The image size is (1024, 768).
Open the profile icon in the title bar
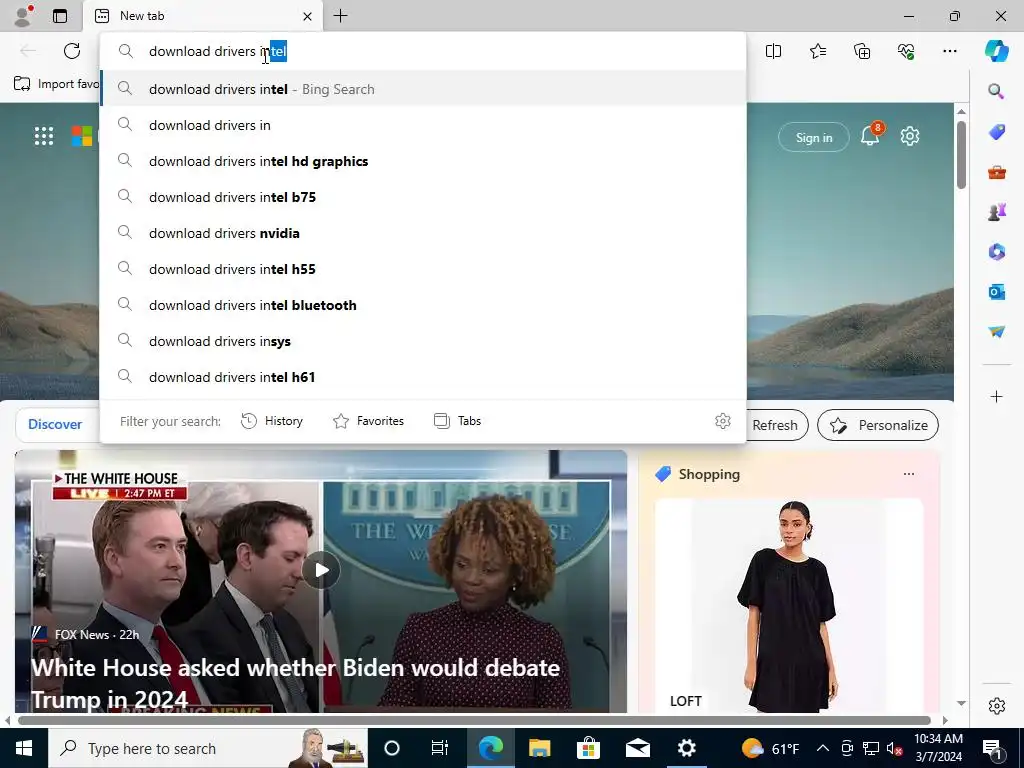coord(24,16)
